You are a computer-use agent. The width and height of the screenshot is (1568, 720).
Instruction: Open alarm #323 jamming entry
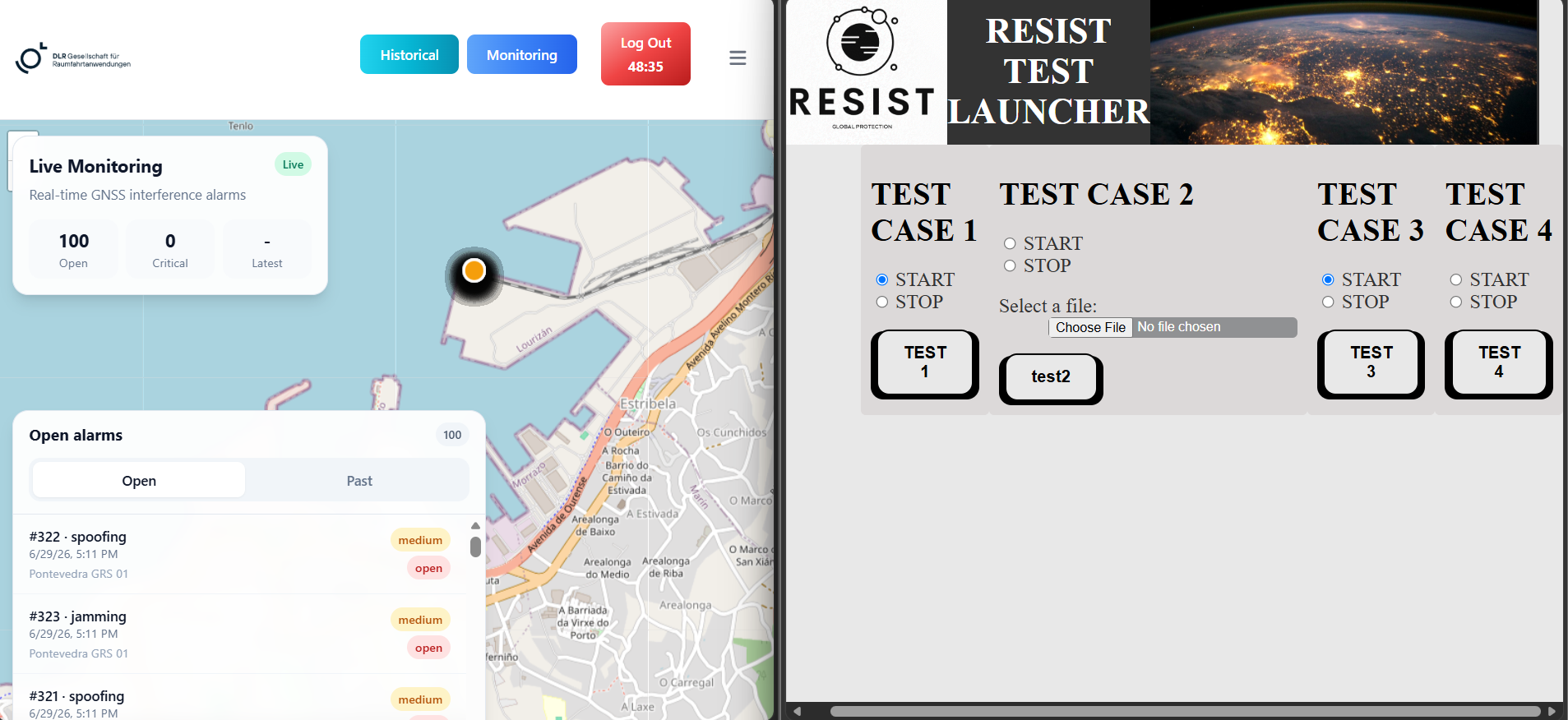pyautogui.click(x=240, y=634)
